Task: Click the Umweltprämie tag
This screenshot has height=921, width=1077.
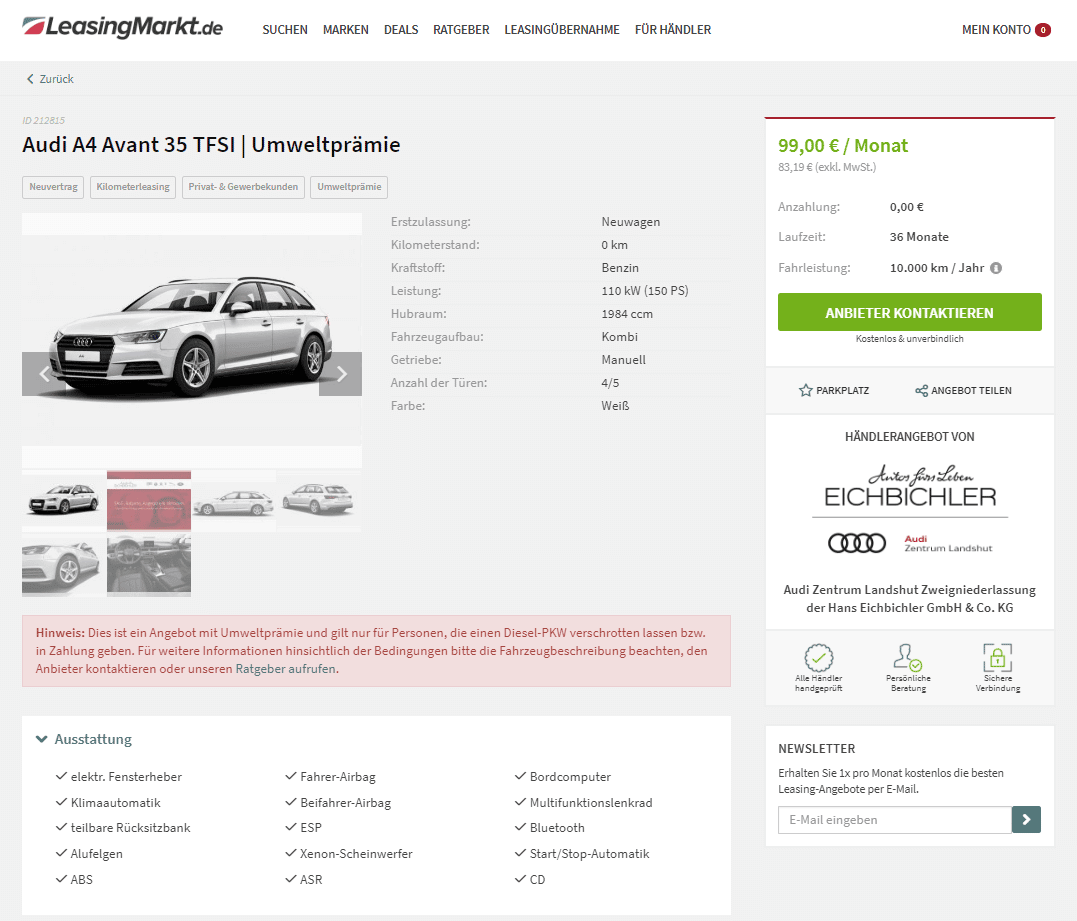Action: click(349, 187)
